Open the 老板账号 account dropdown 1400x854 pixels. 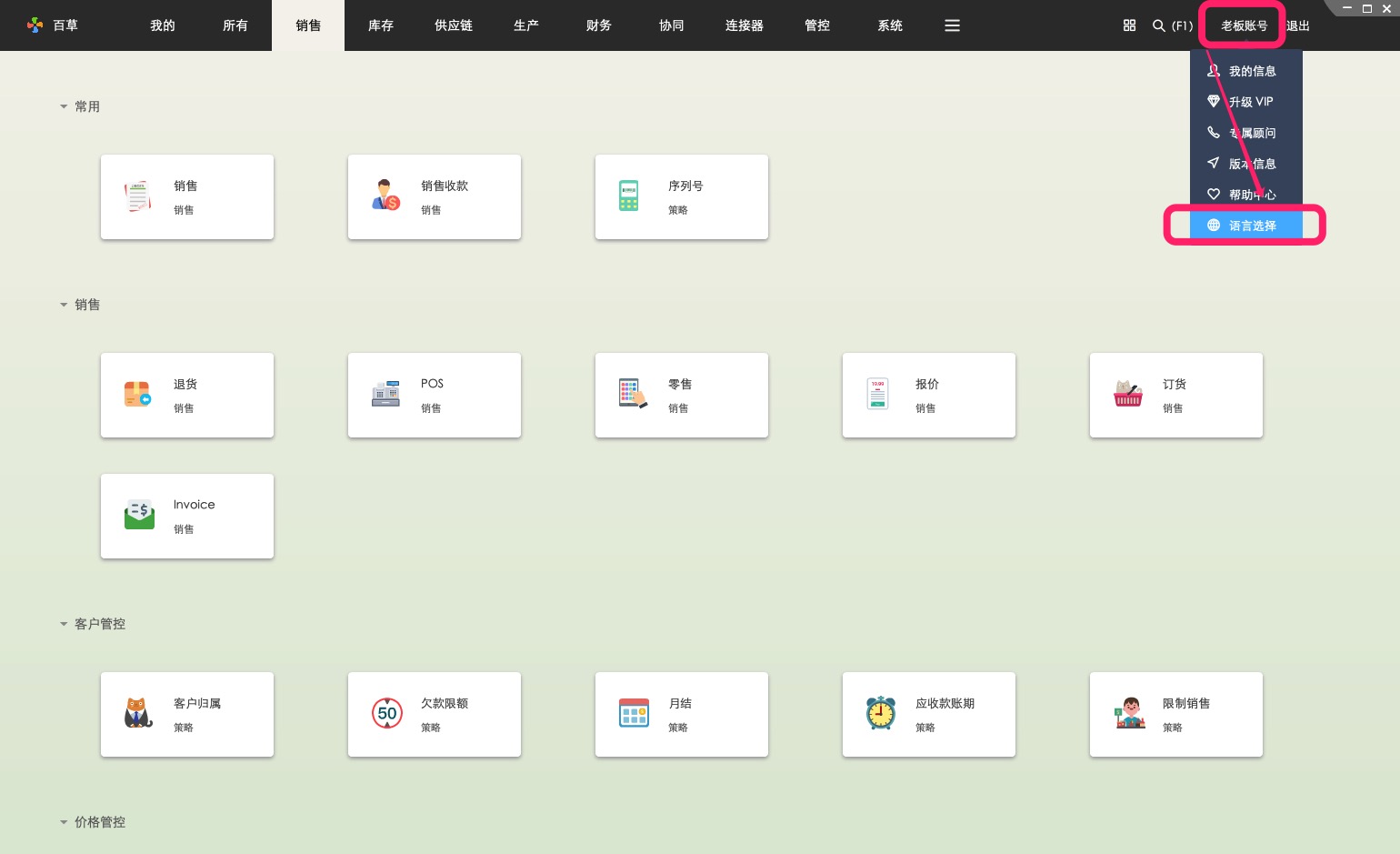[x=1244, y=25]
